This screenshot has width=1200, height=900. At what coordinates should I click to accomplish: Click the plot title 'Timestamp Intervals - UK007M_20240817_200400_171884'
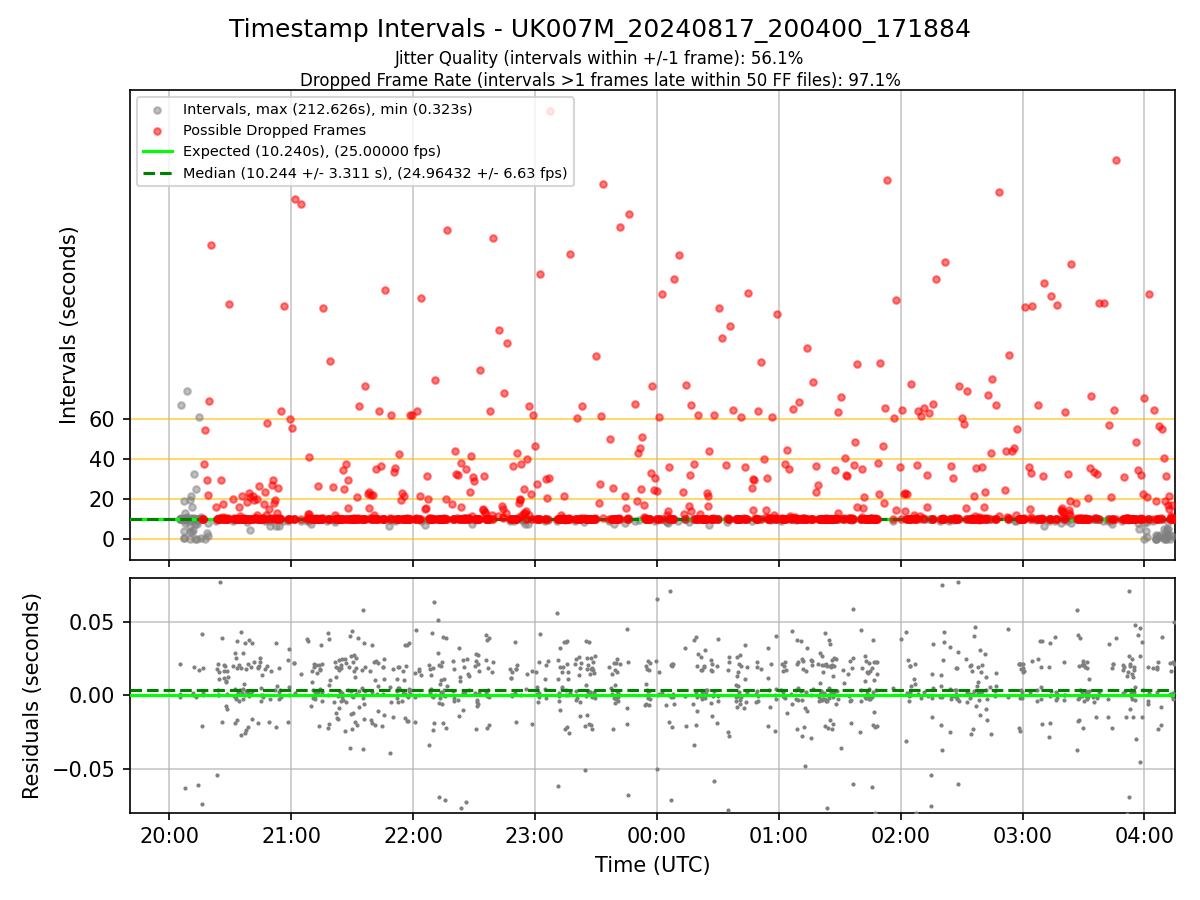point(600,29)
